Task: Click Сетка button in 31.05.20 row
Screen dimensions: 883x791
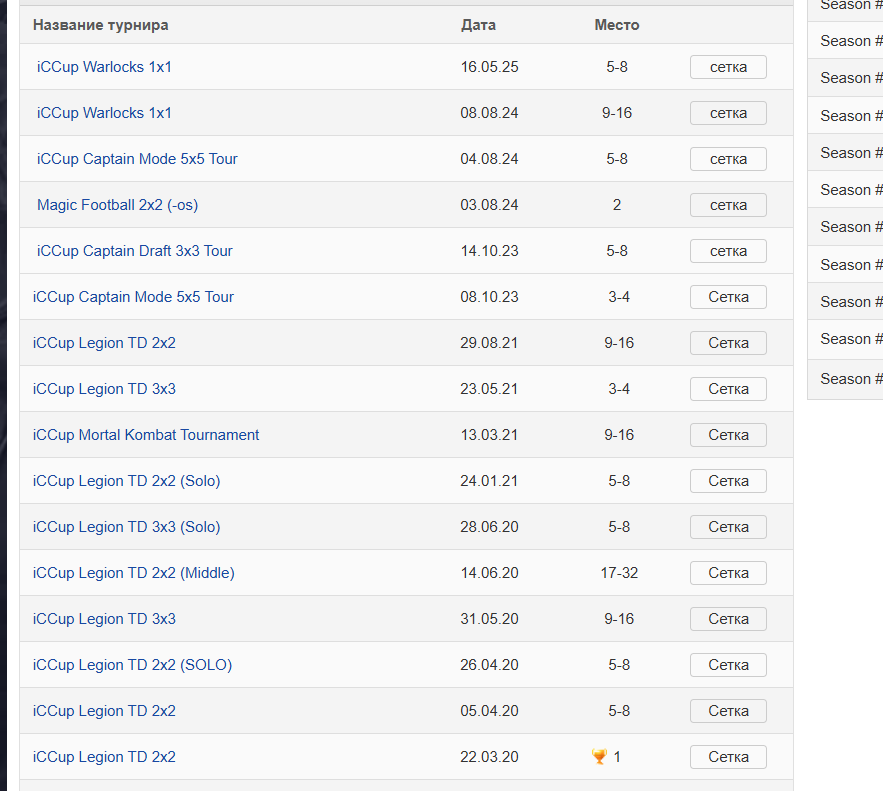Action: click(x=728, y=619)
